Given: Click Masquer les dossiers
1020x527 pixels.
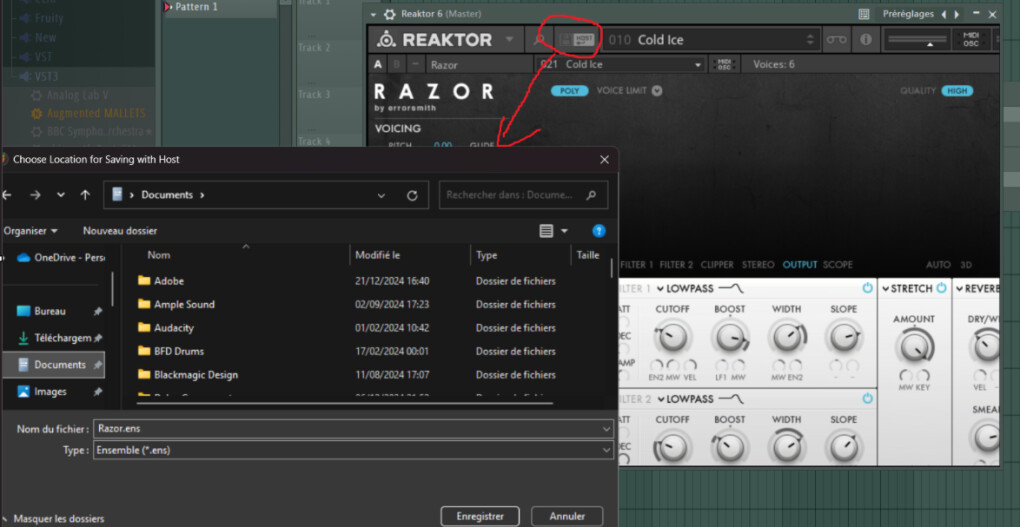Looking at the screenshot, I should pos(59,519).
